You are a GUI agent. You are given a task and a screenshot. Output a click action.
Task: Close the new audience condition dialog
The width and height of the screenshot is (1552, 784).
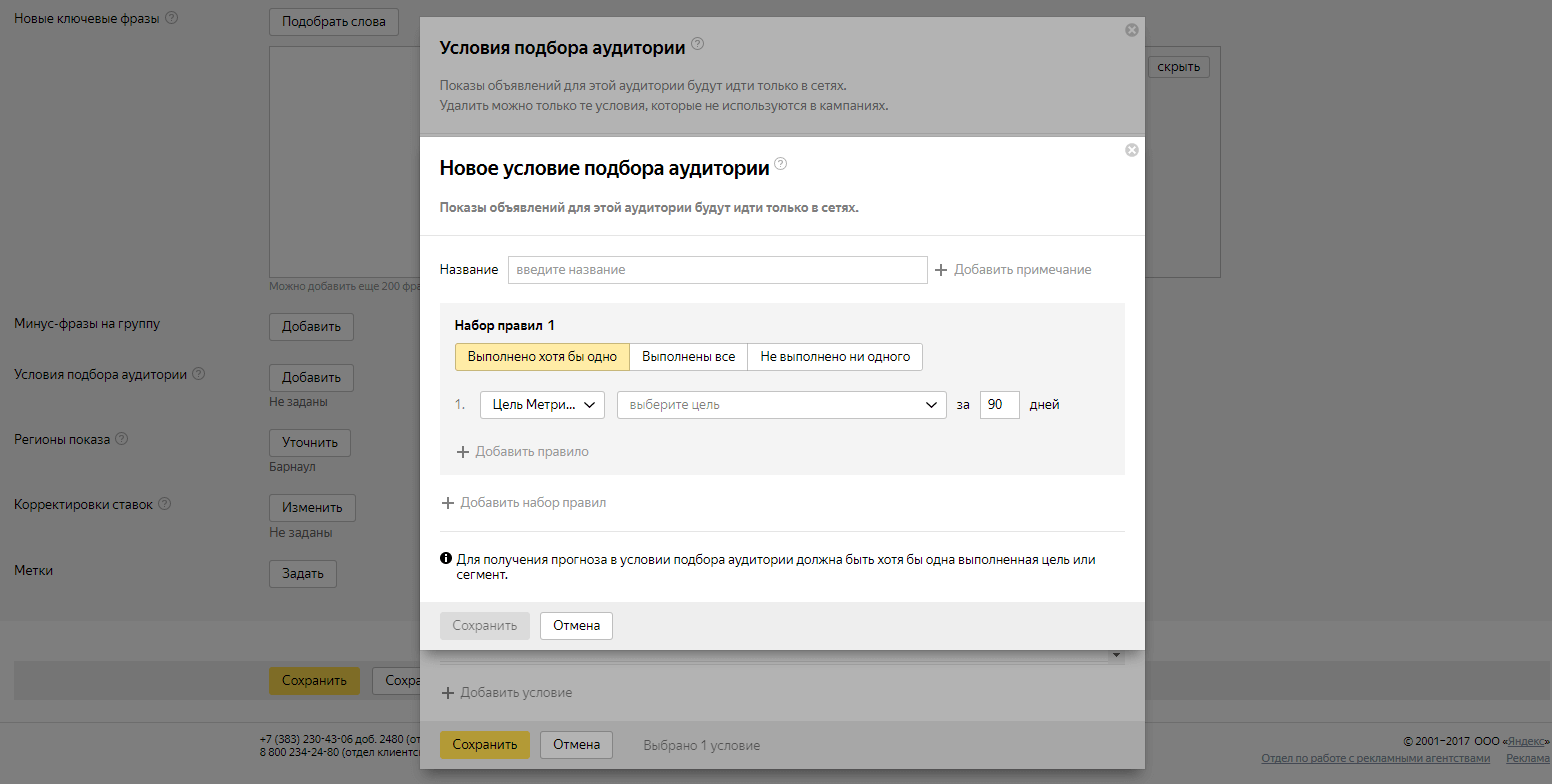coord(1131,150)
